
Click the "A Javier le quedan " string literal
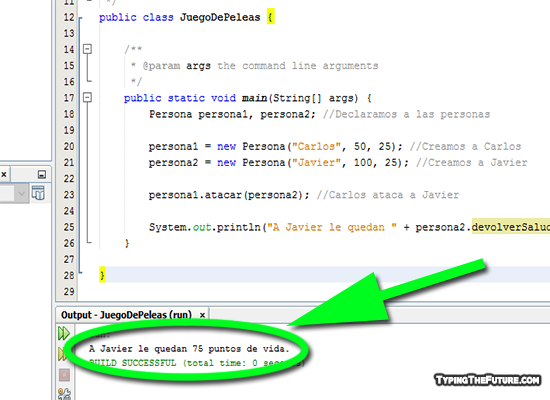click(x=331, y=227)
